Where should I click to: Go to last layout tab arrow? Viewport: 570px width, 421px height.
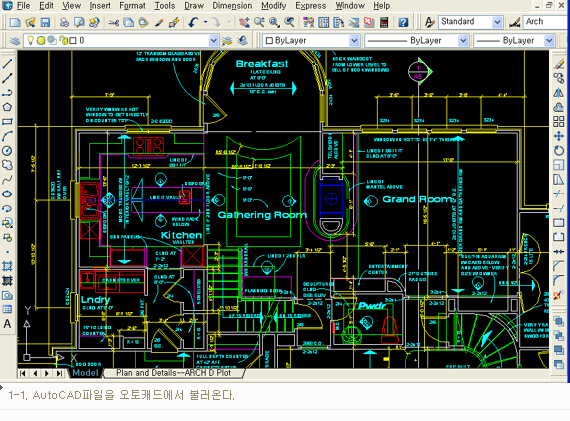coord(59,373)
